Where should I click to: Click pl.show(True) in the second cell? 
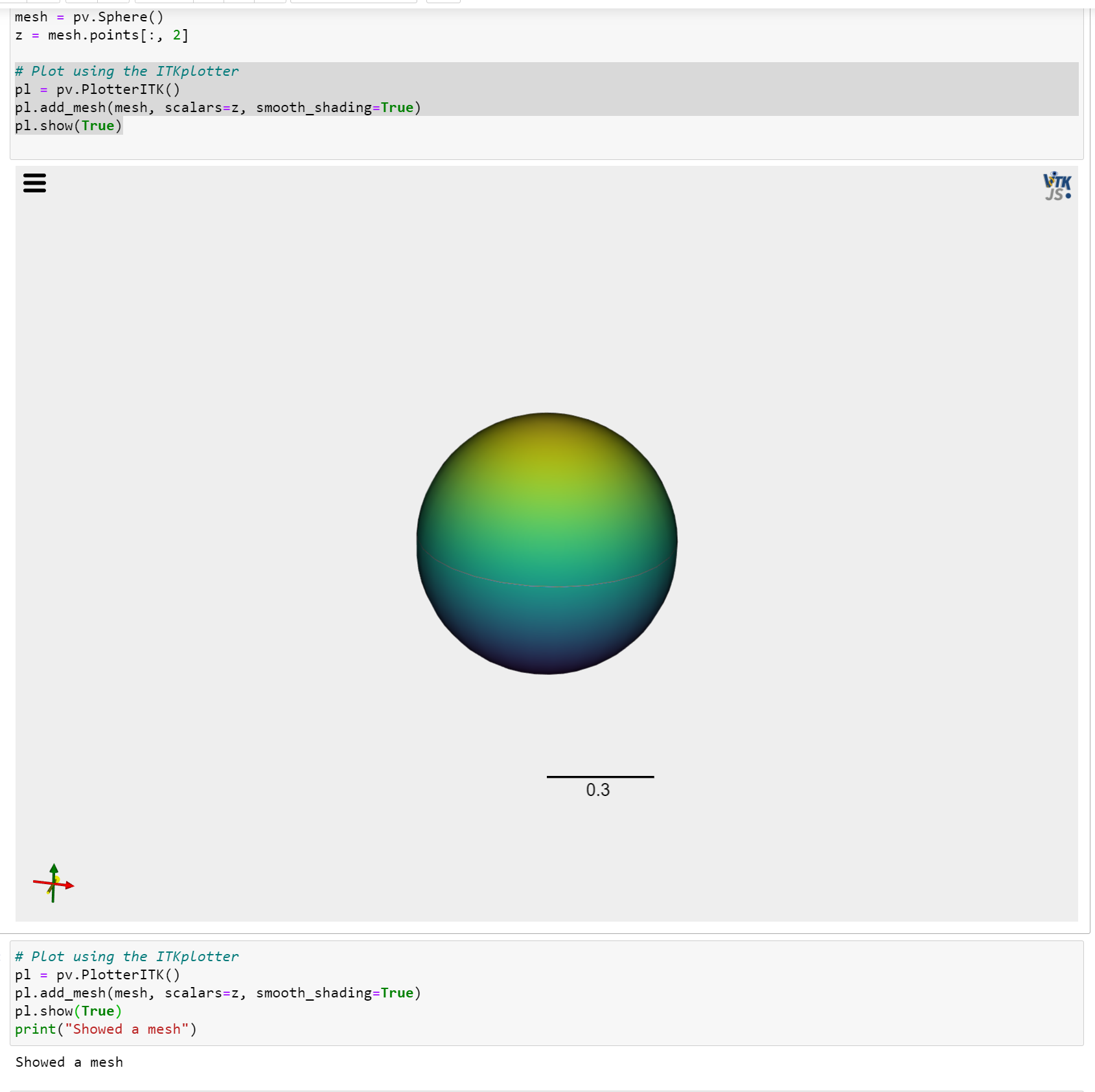click(69, 1011)
